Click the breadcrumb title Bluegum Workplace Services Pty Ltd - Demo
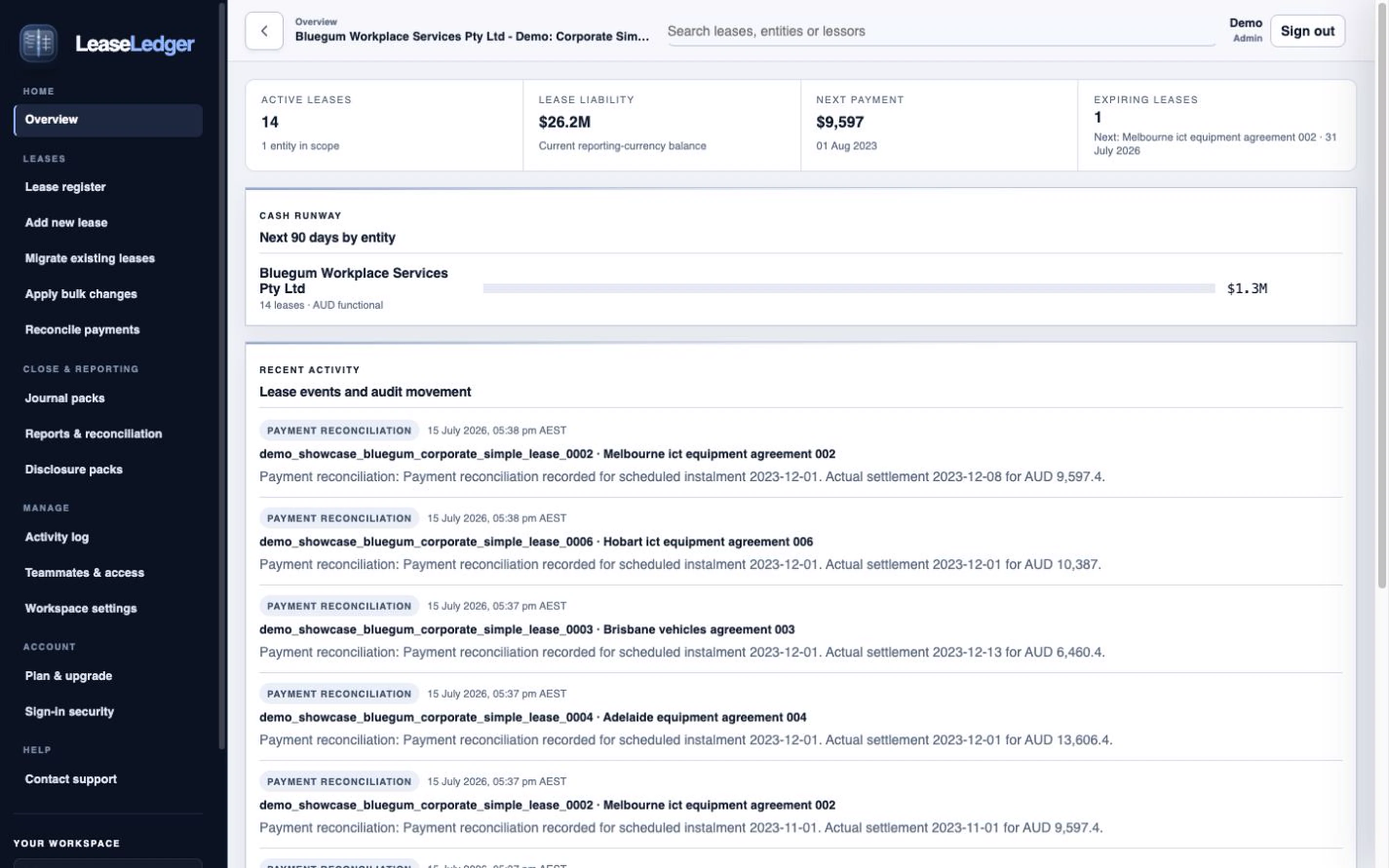The width and height of the screenshot is (1389, 868). point(472,36)
